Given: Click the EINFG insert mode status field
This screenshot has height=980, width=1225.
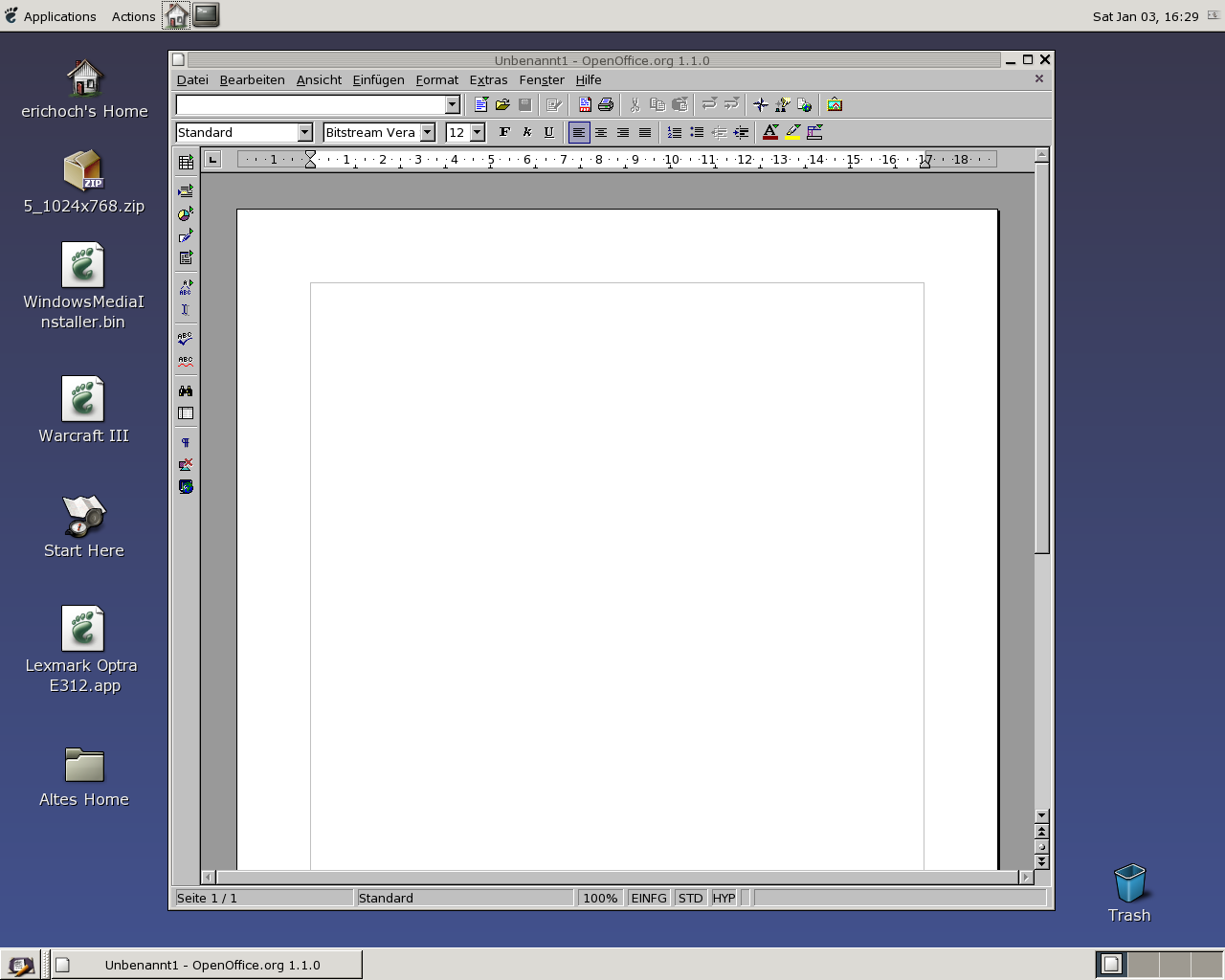Looking at the screenshot, I should 648,899.
